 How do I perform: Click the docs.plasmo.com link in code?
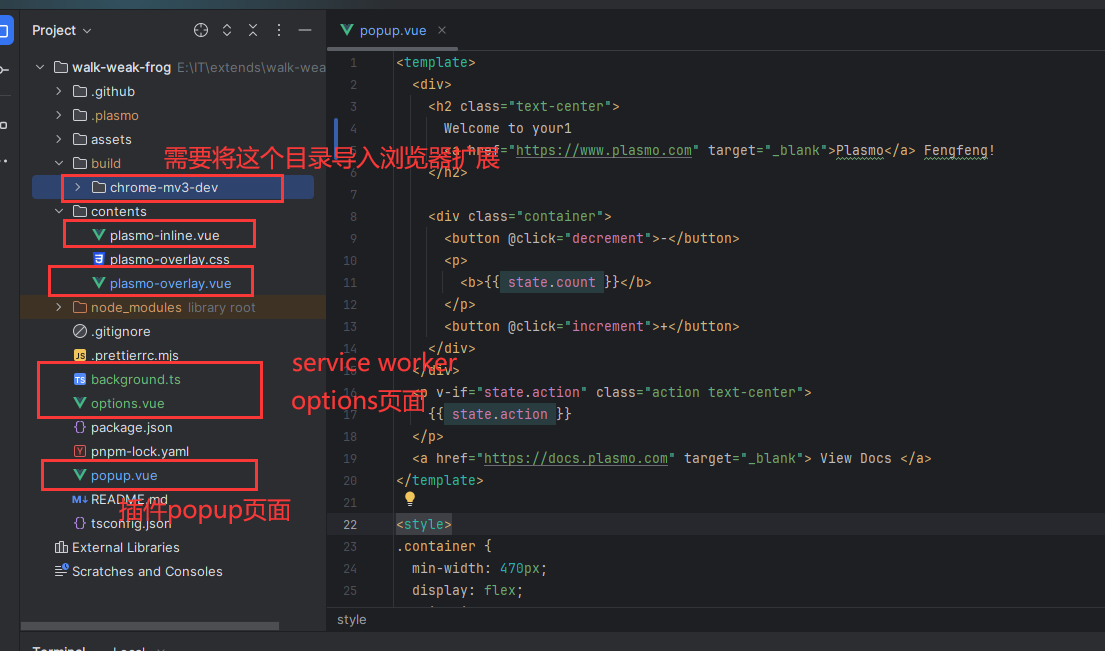coord(575,459)
